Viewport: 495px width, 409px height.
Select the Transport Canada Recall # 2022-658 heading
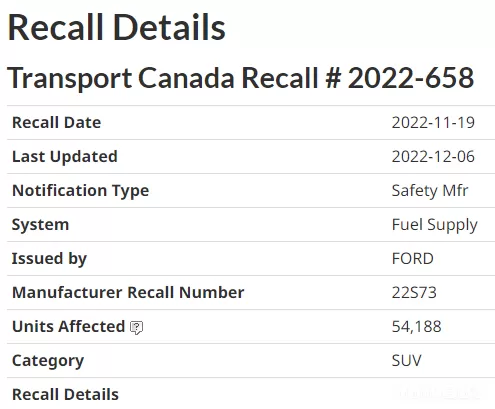(x=240, y=78)
